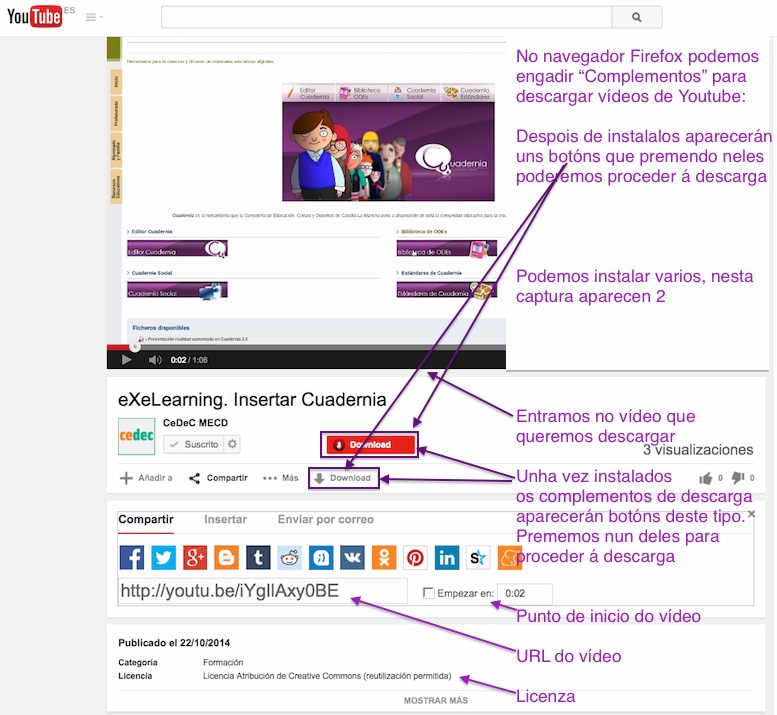Share on Tuenti
This screenshot has height=715, width=777.
point(321,557)
